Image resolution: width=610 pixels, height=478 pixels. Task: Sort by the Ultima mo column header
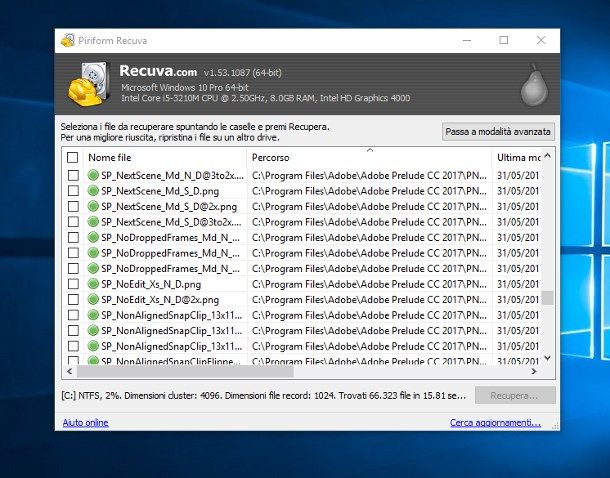(517, 158)
